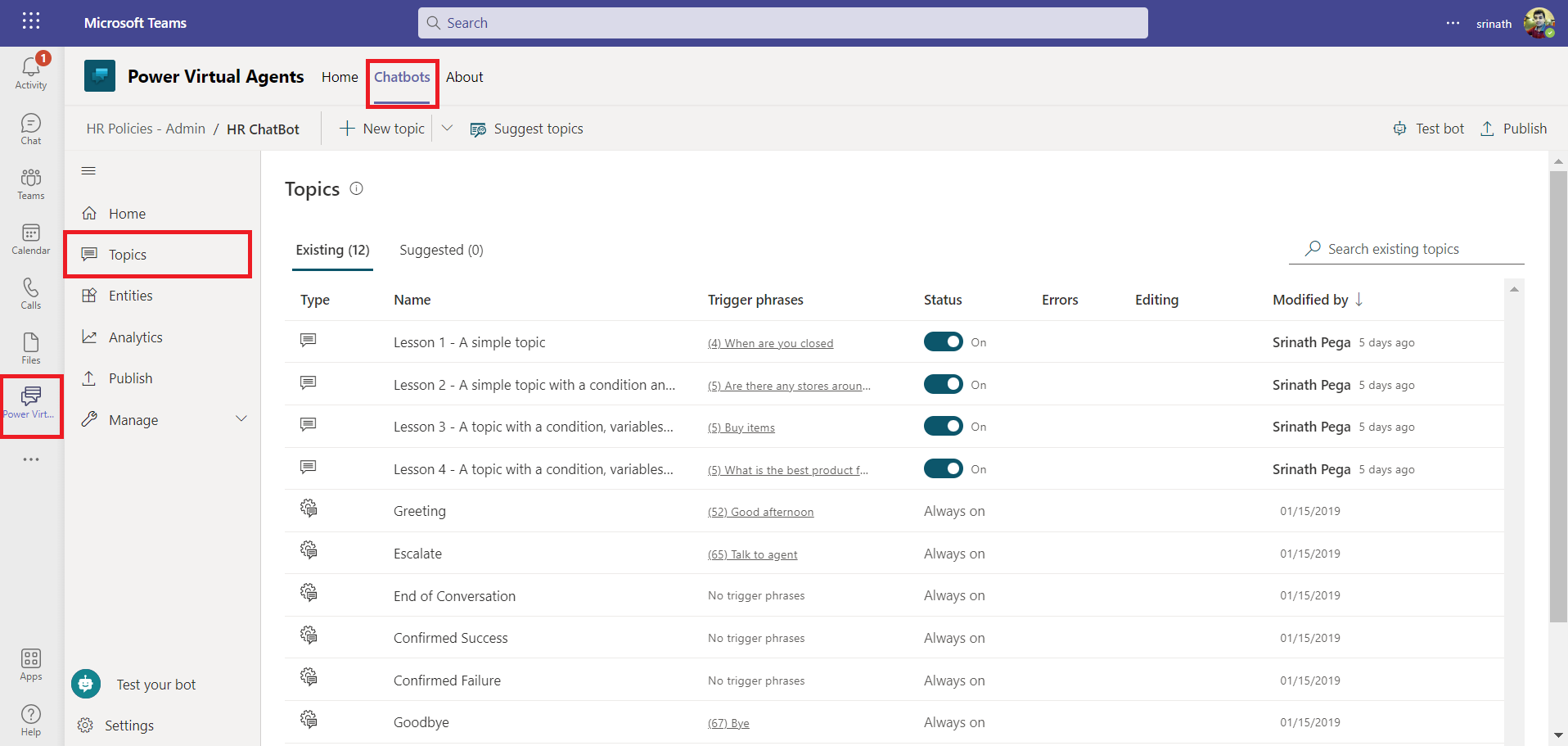Switch to the Suggested (0) tab

[441, 250]
